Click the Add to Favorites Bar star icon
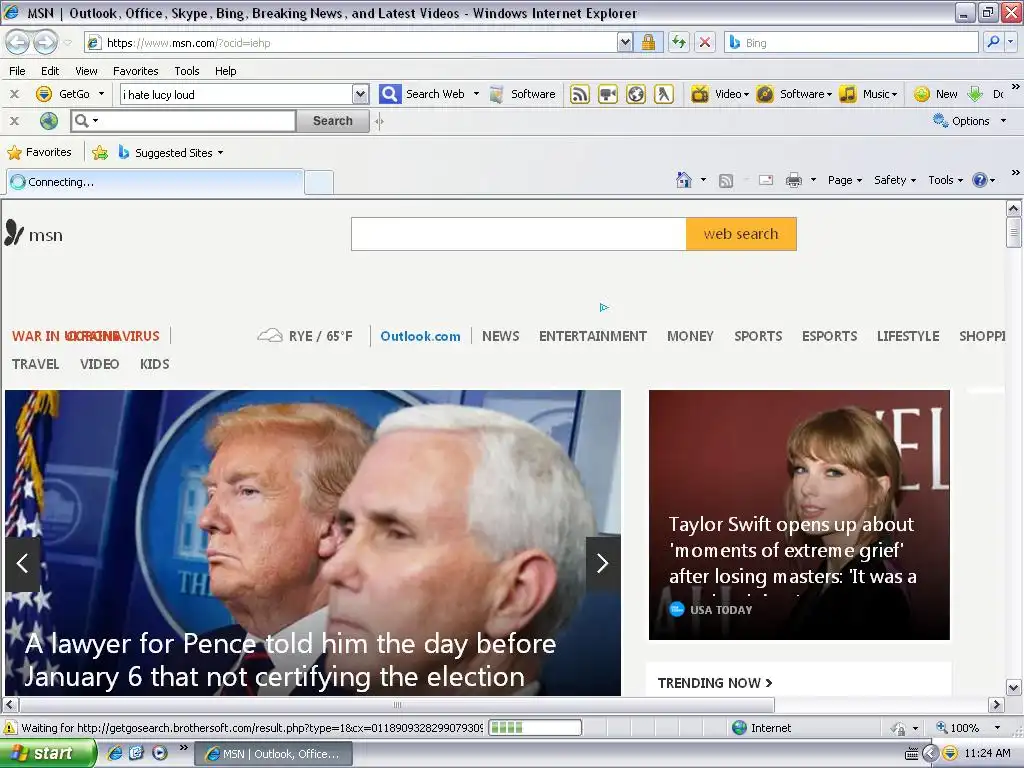1024x768 pixels. coord(100,153)
